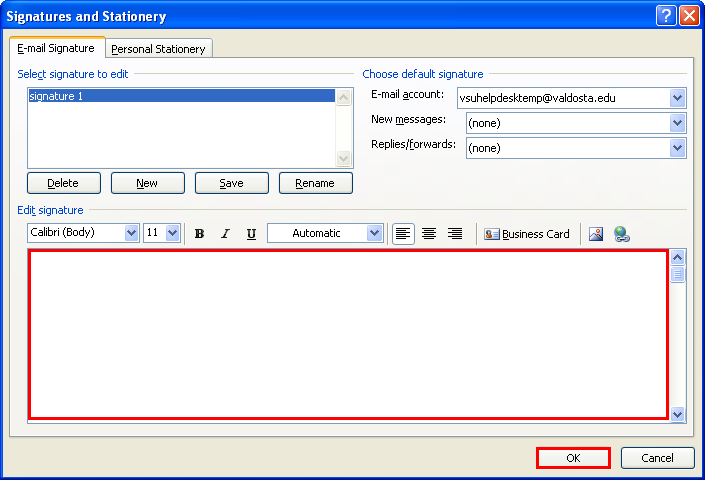Click inside the signature editing area
This screenshot has height=480, width=705.
tap(348, 335)
